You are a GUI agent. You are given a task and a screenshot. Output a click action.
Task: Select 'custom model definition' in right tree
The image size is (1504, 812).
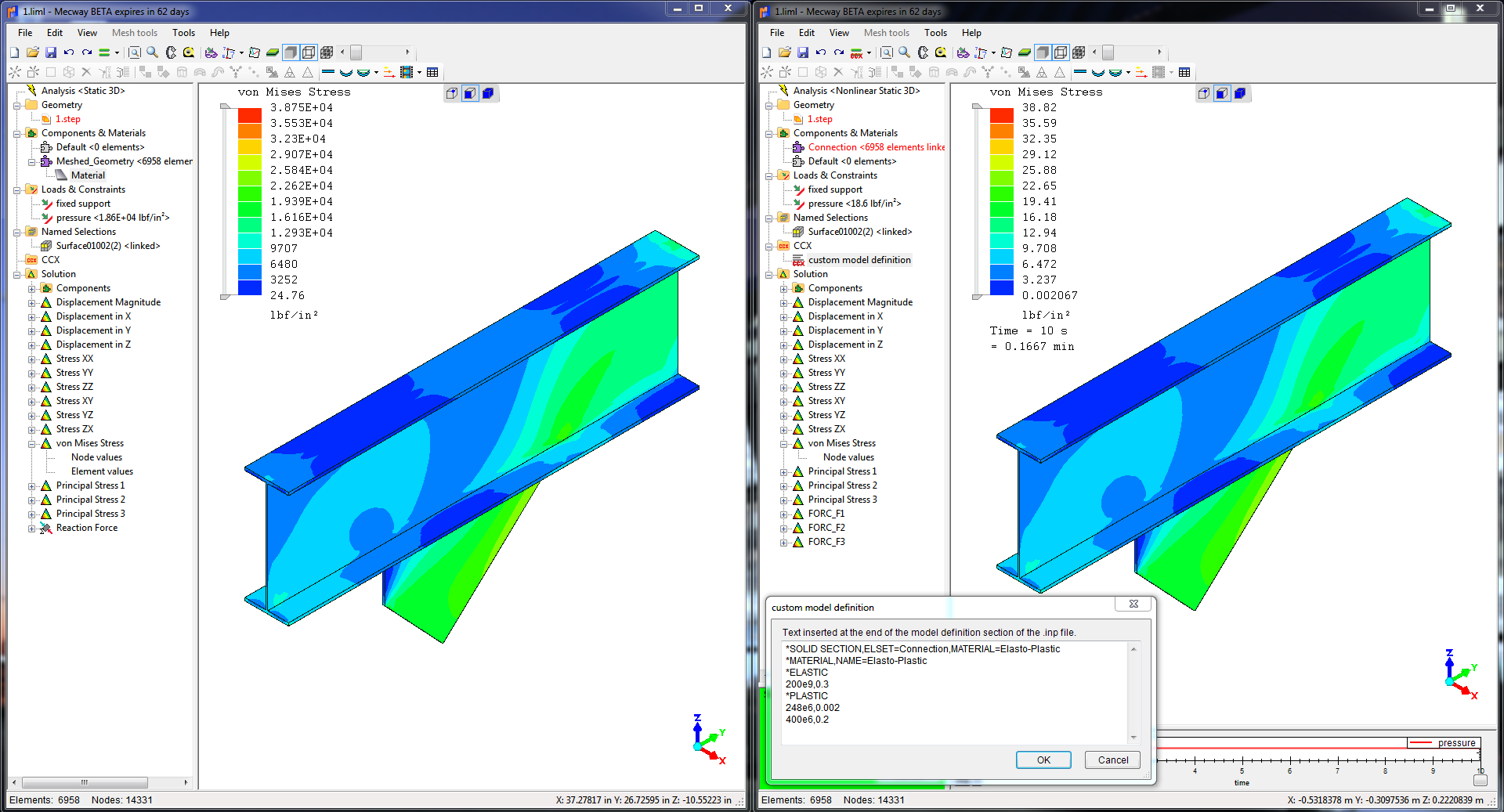859,260
